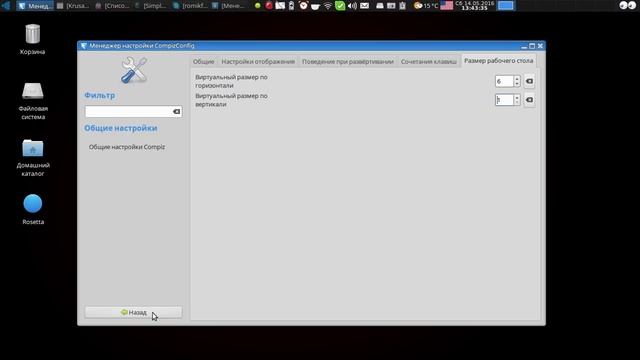The width and height of the screenshot is (640, 360).
Task: Open the Сочетания клавиш tab
Action: point(429,61)
